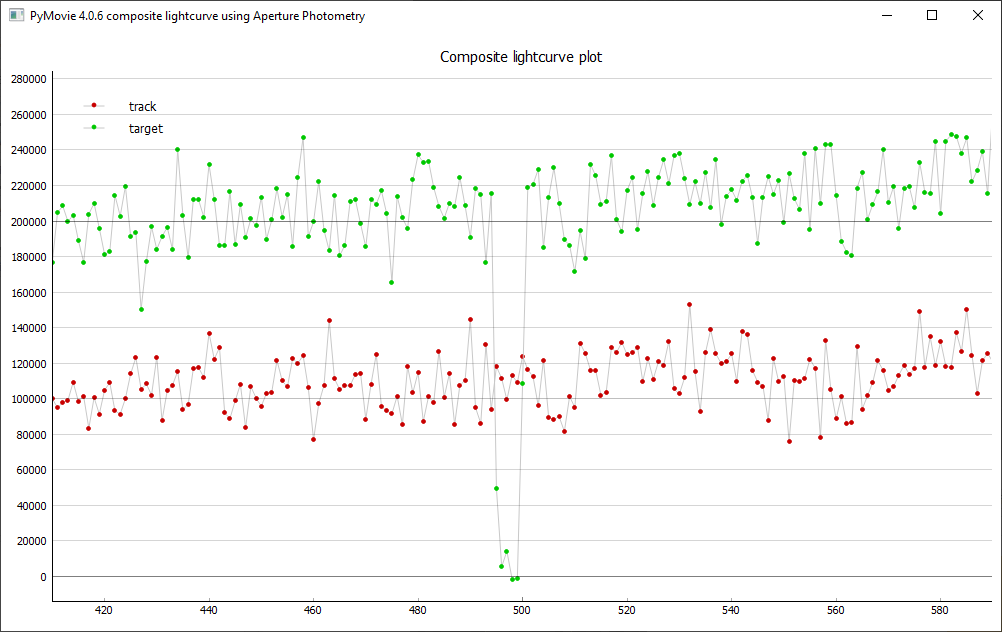
Task: Click the 500 tick label on x-axis
Action: coord(522,609)
